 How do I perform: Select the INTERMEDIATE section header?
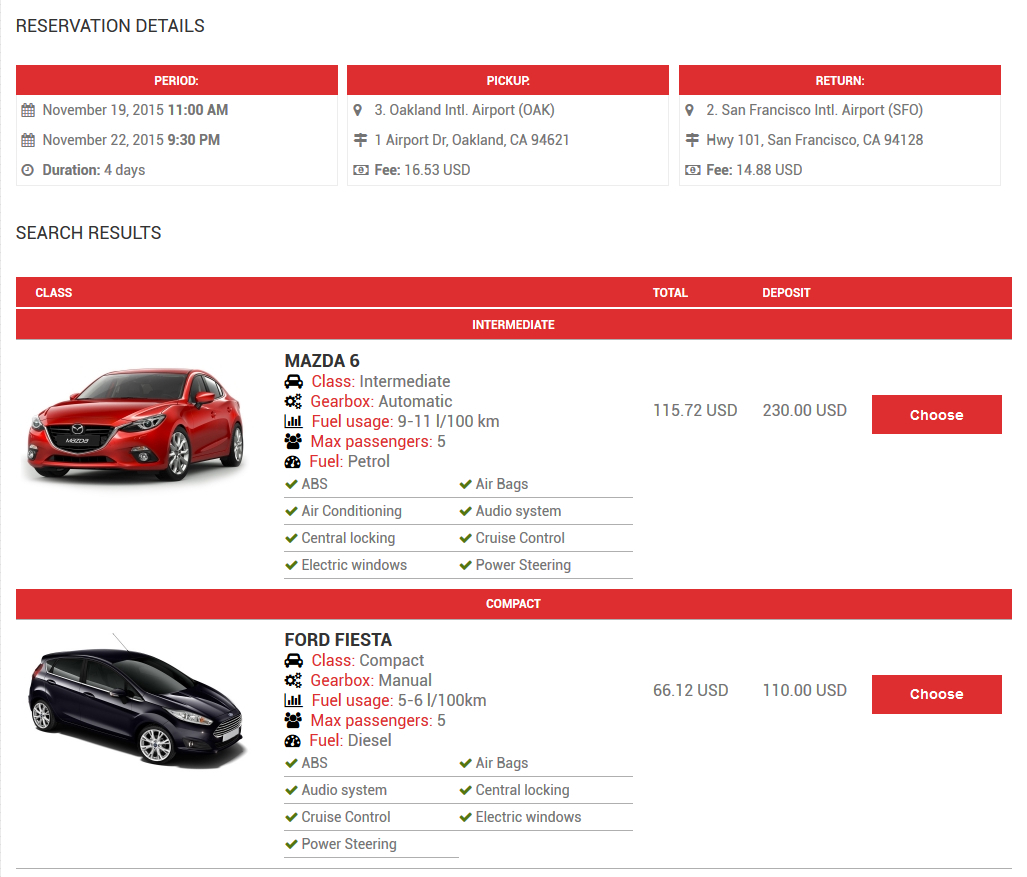coord(513,324)
